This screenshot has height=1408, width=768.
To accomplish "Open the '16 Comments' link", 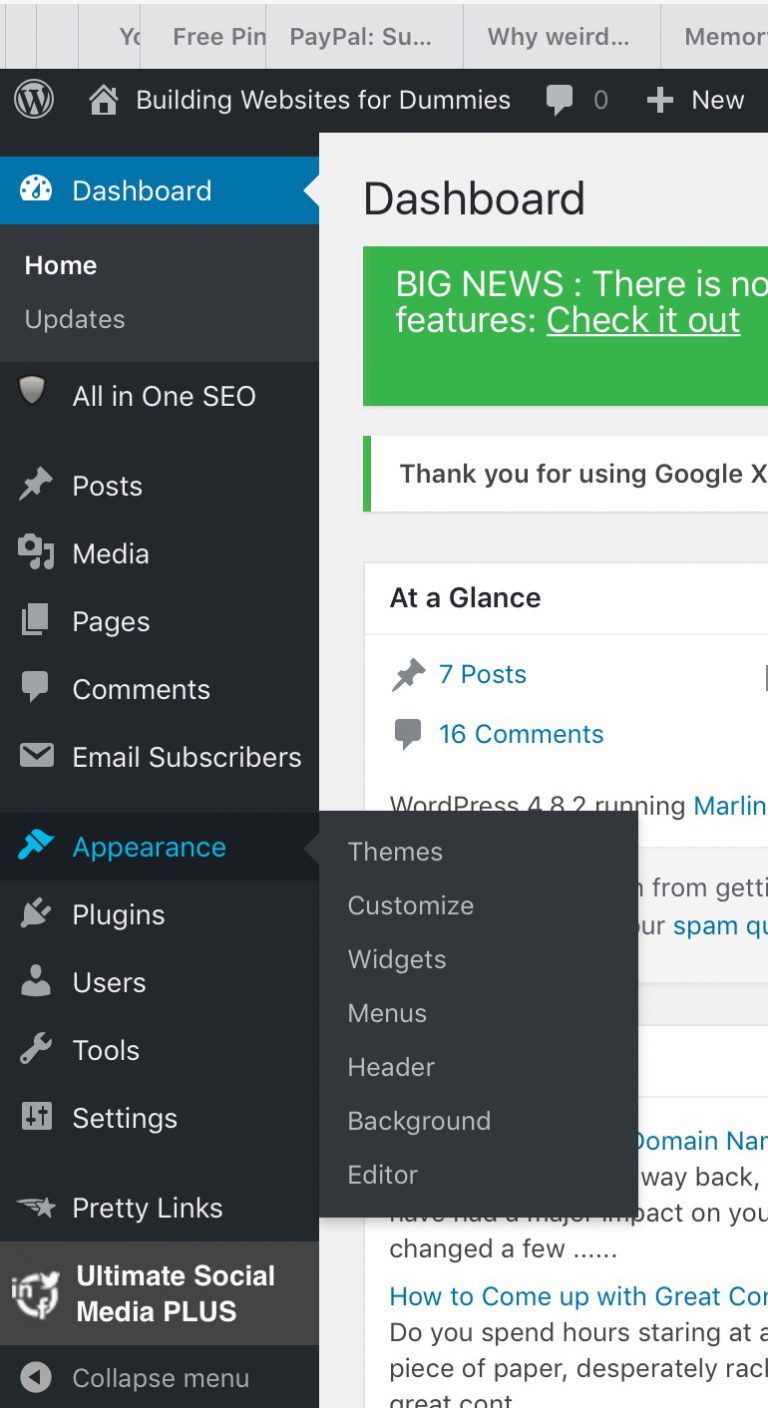I will click(x=521, y=734).
